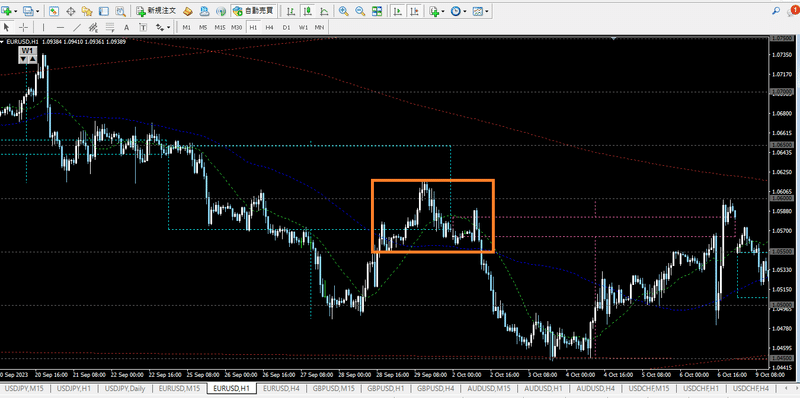Expand the indicators list dropdown
This screenshot has height=398, width=800.
coord(443,11)
